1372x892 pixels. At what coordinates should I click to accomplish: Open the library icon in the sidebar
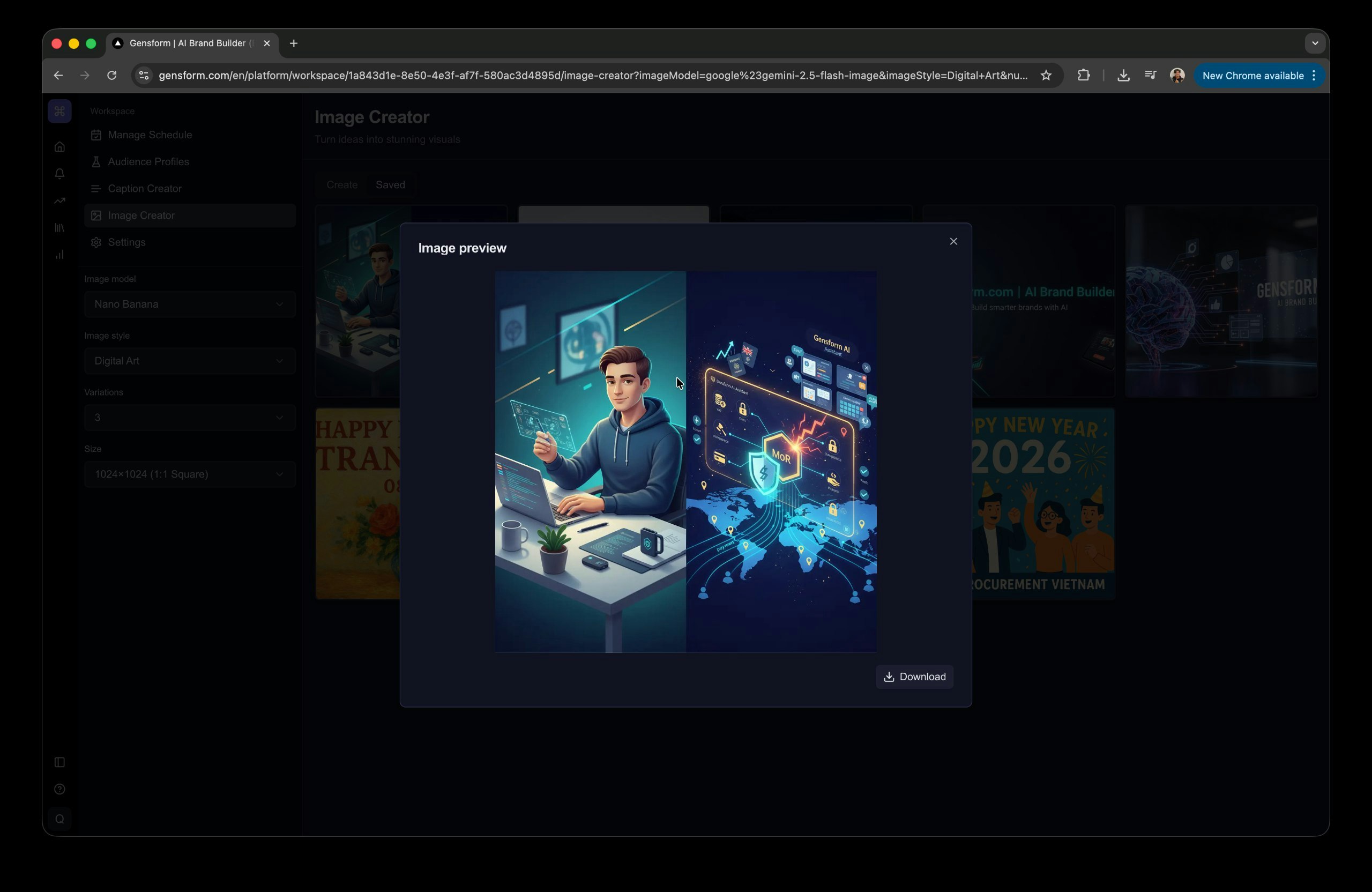click(59, 228)
